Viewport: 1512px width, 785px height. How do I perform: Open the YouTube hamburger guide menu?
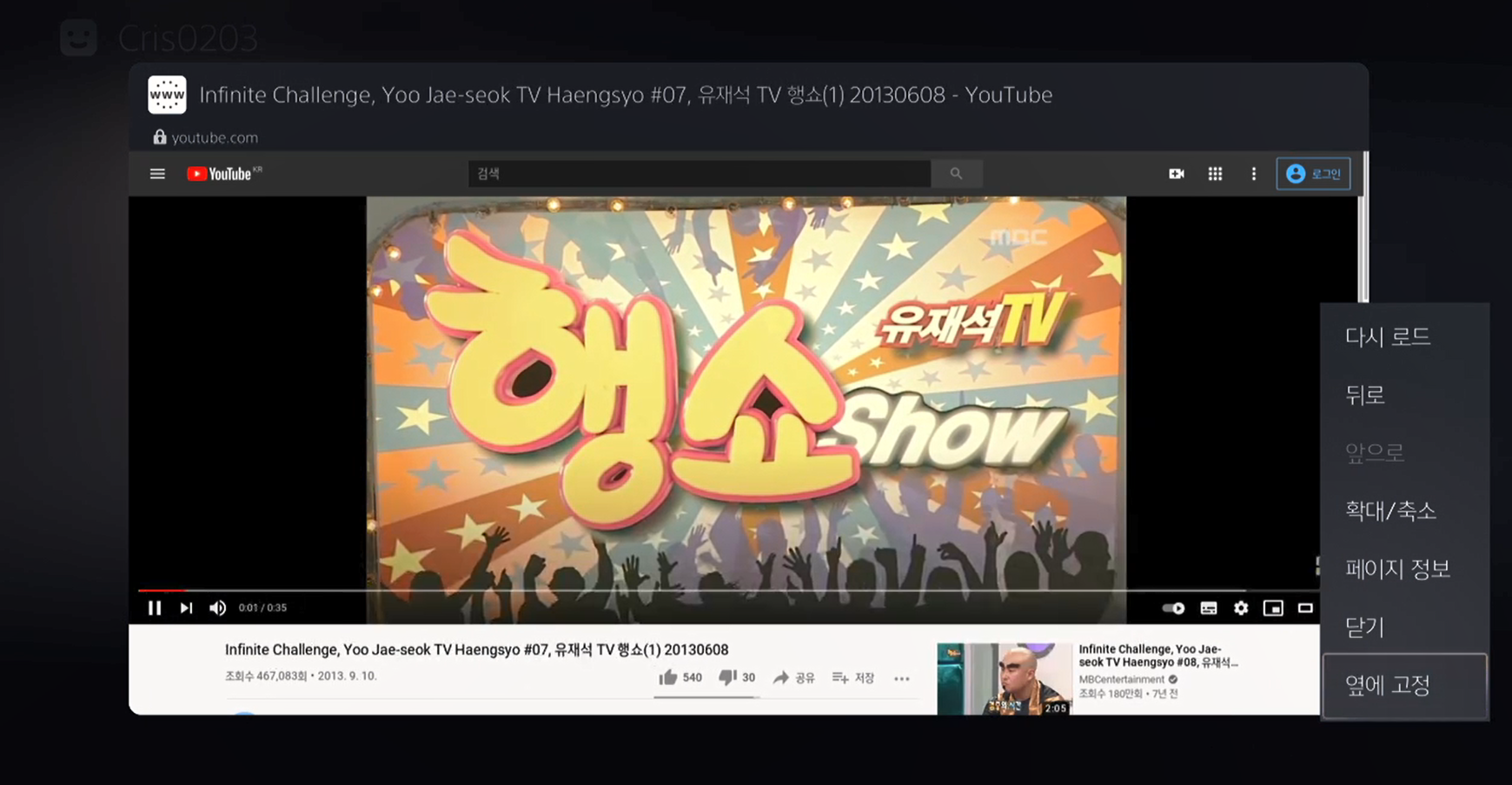[157, 174]
